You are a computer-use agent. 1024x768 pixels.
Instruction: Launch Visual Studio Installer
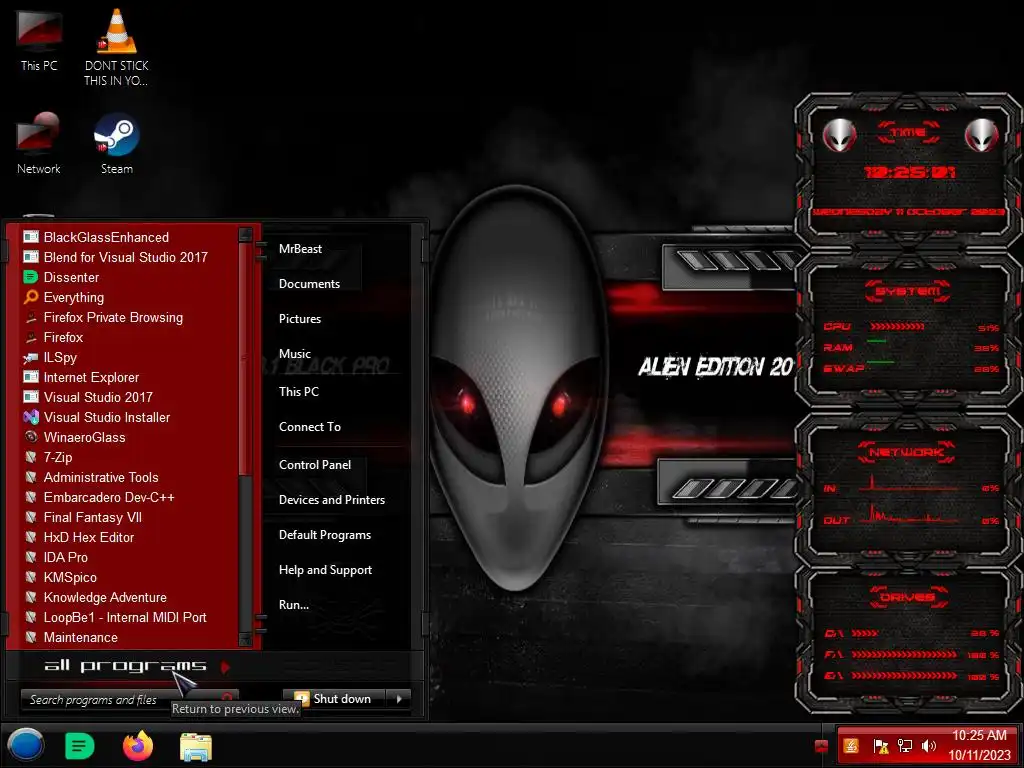pyautogui.click(x=106, y=417)
